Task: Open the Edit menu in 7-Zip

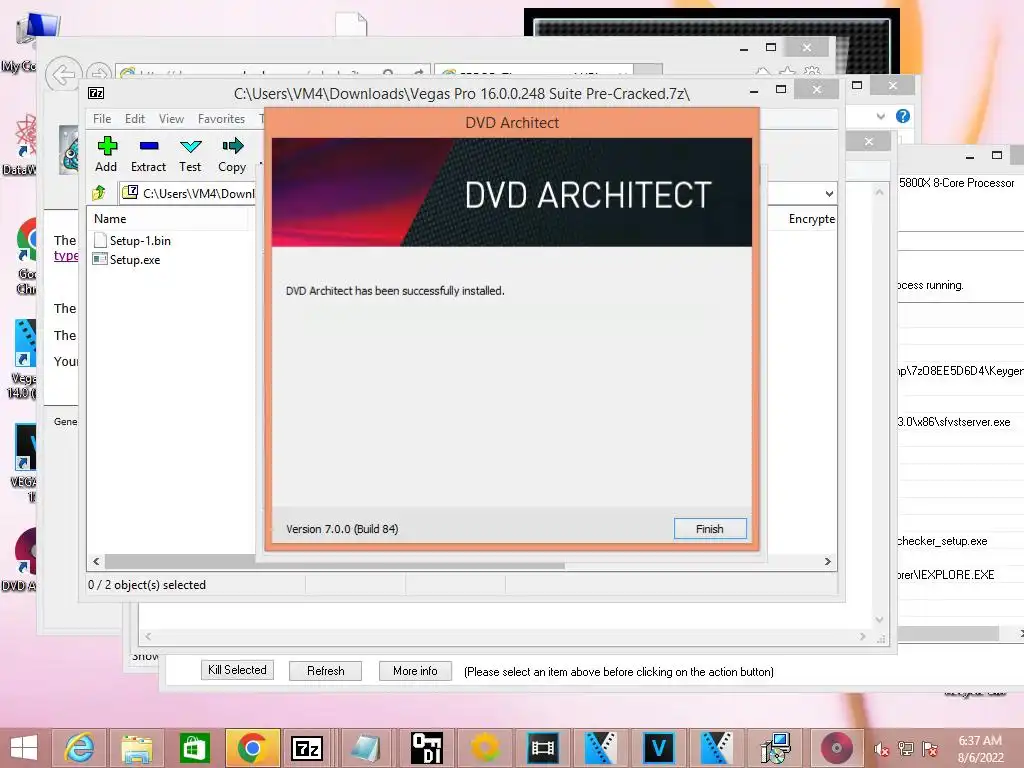Action: [135, 119]
